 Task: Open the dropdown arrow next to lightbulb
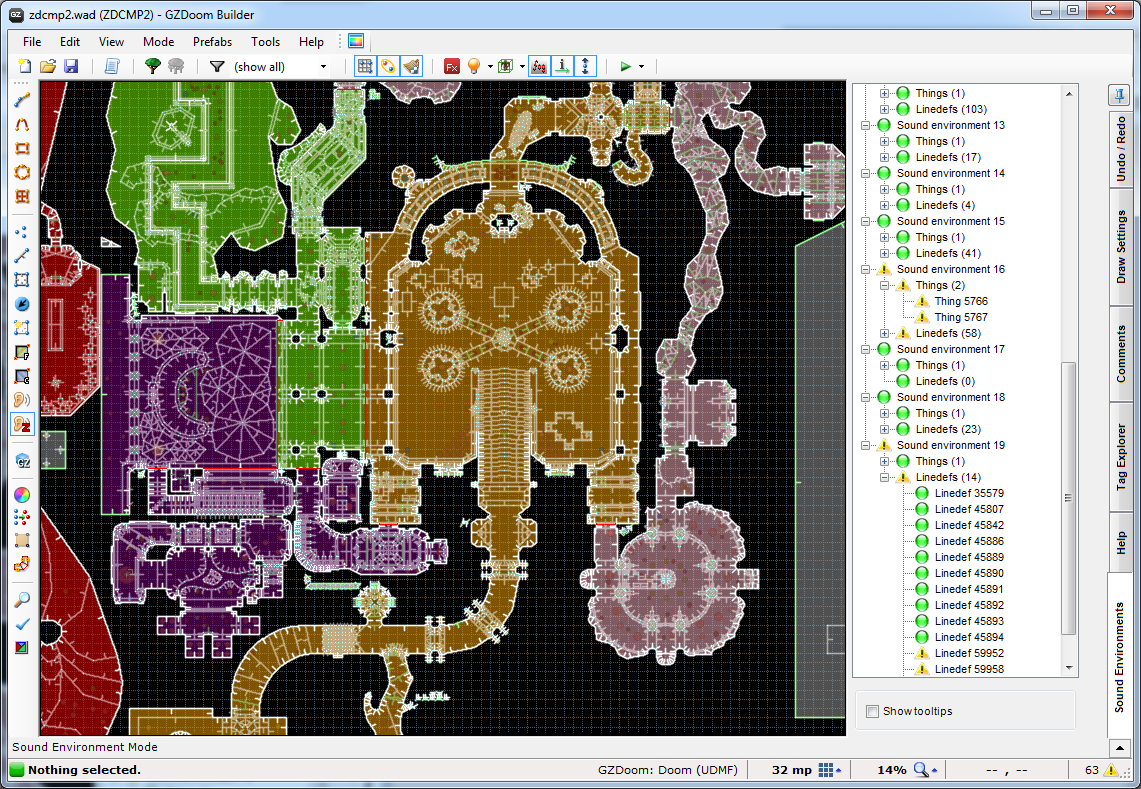(490, 66)
